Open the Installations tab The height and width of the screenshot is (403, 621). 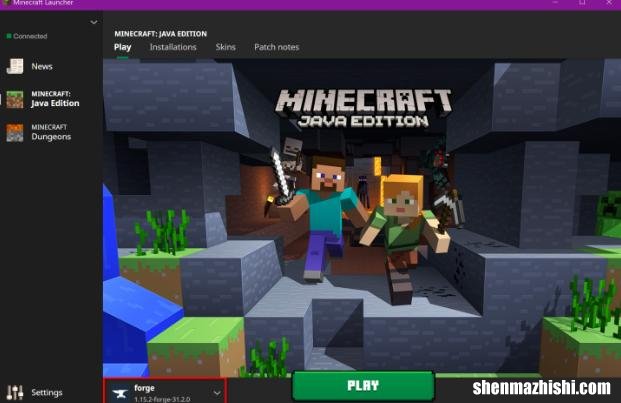[x=173, y=47]
